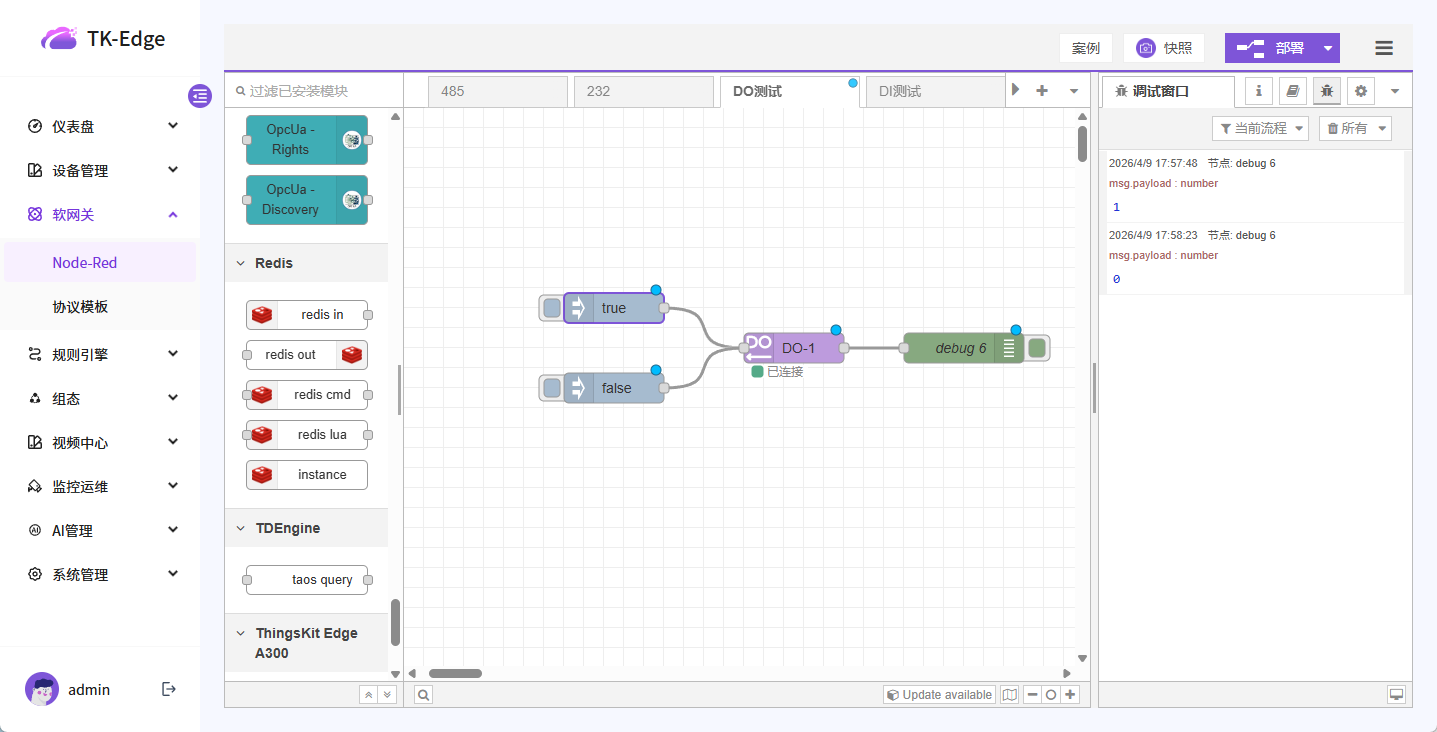Click the 案例 button
The width and height of the screenshot is (1437, 732).
point(1085,48)
